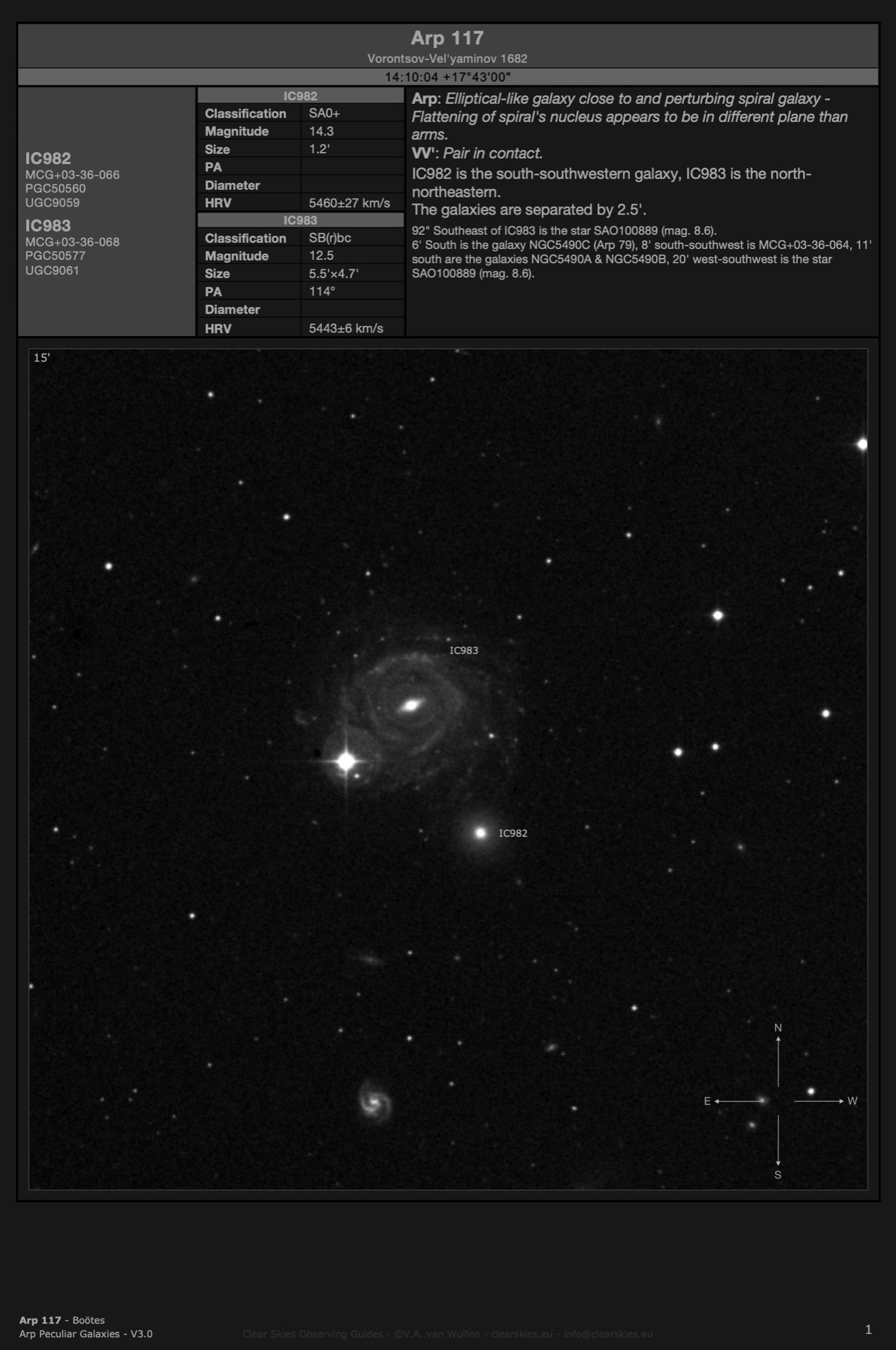Viewport: 896px width, 1350px height.
Task: Click the page number "1" in the footer
Action: 868,1330
